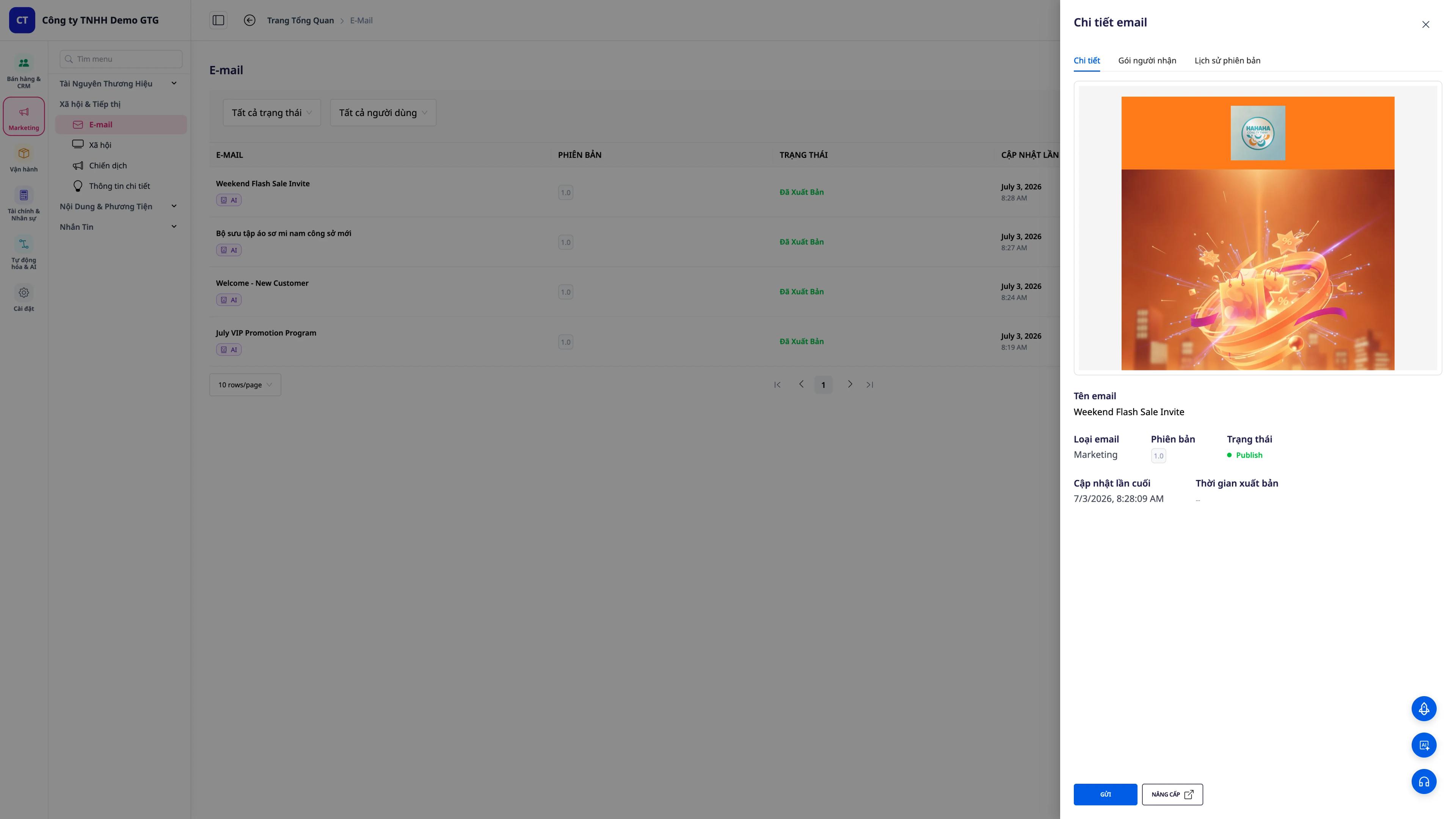Open the Cài đặt gear icon
Screen dimensions: 1456x819
[24, 293]
